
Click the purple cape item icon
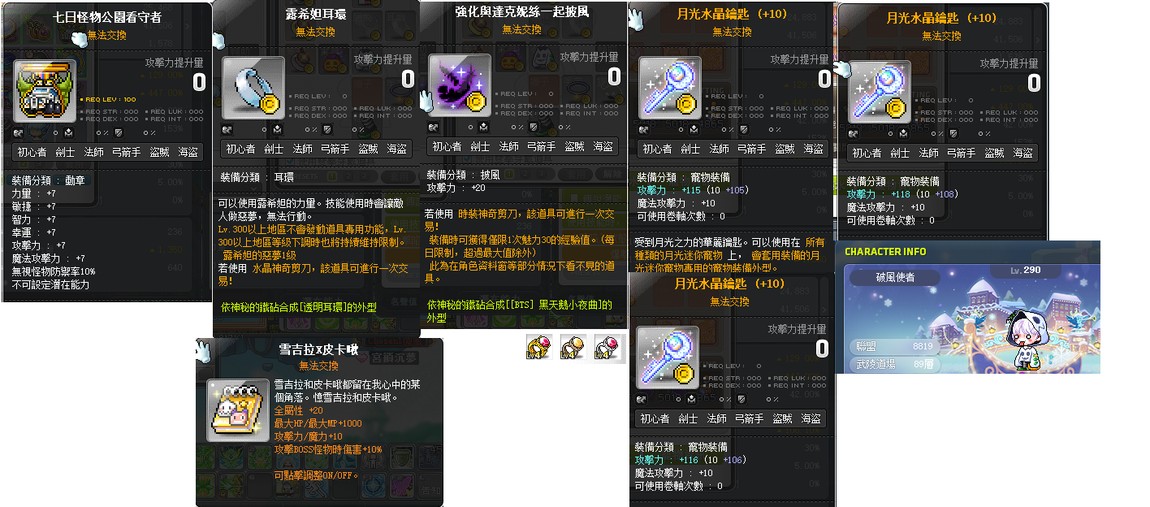459,85
